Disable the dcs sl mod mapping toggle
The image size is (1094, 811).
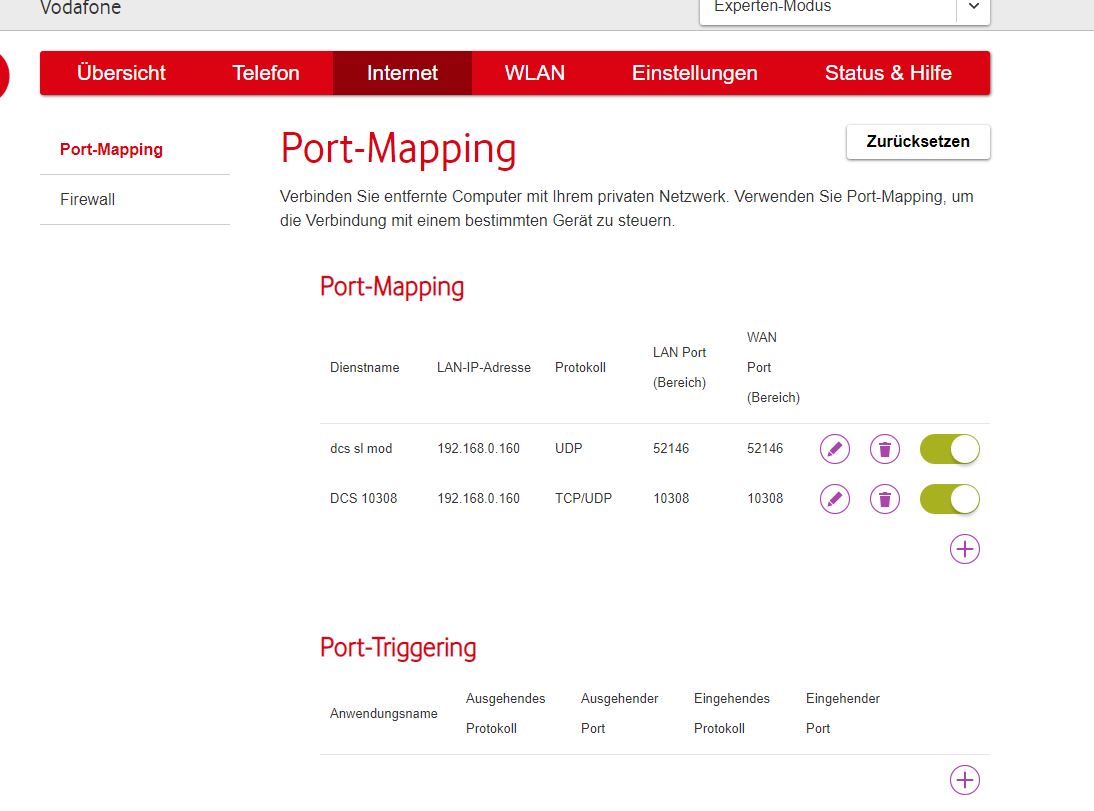coord(950,449)
